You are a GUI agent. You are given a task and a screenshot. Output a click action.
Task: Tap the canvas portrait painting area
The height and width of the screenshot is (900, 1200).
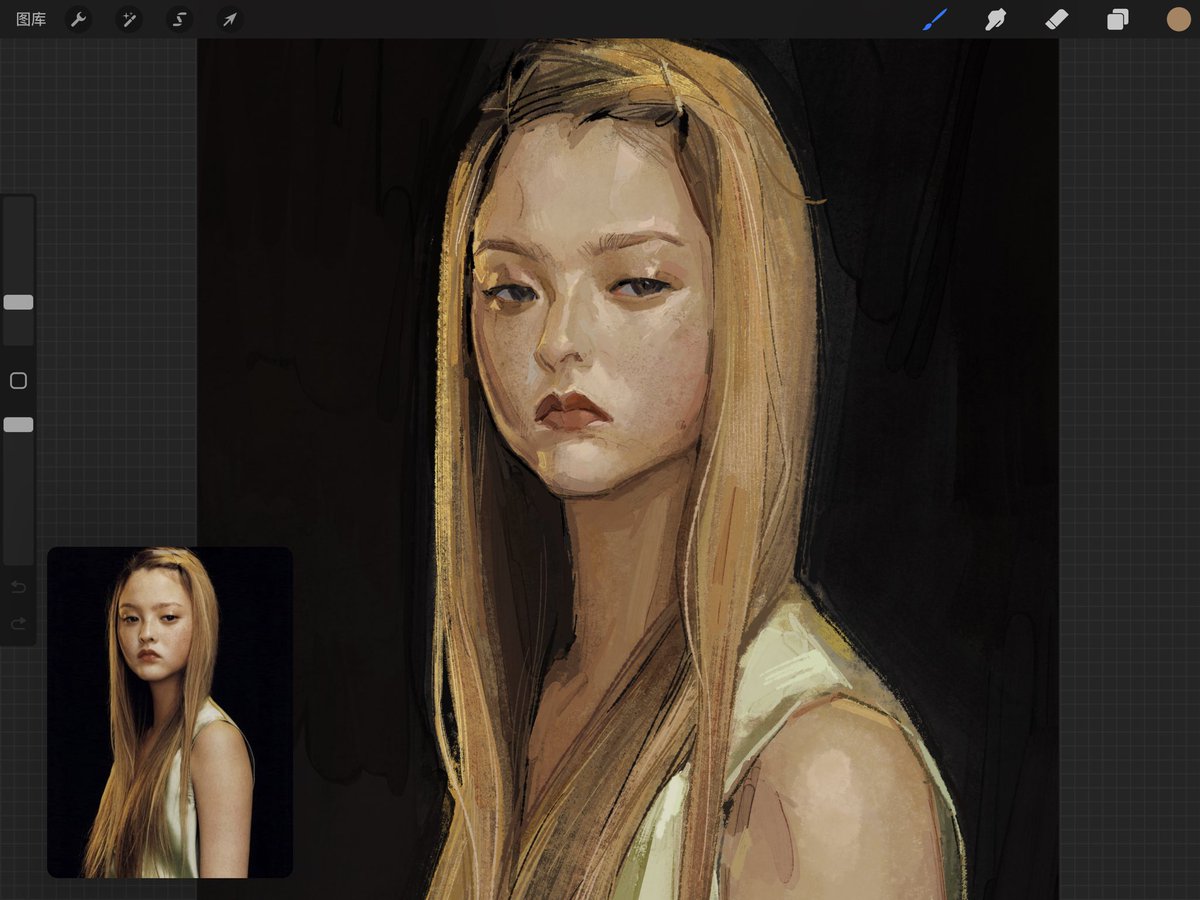[x=620, y=400]
